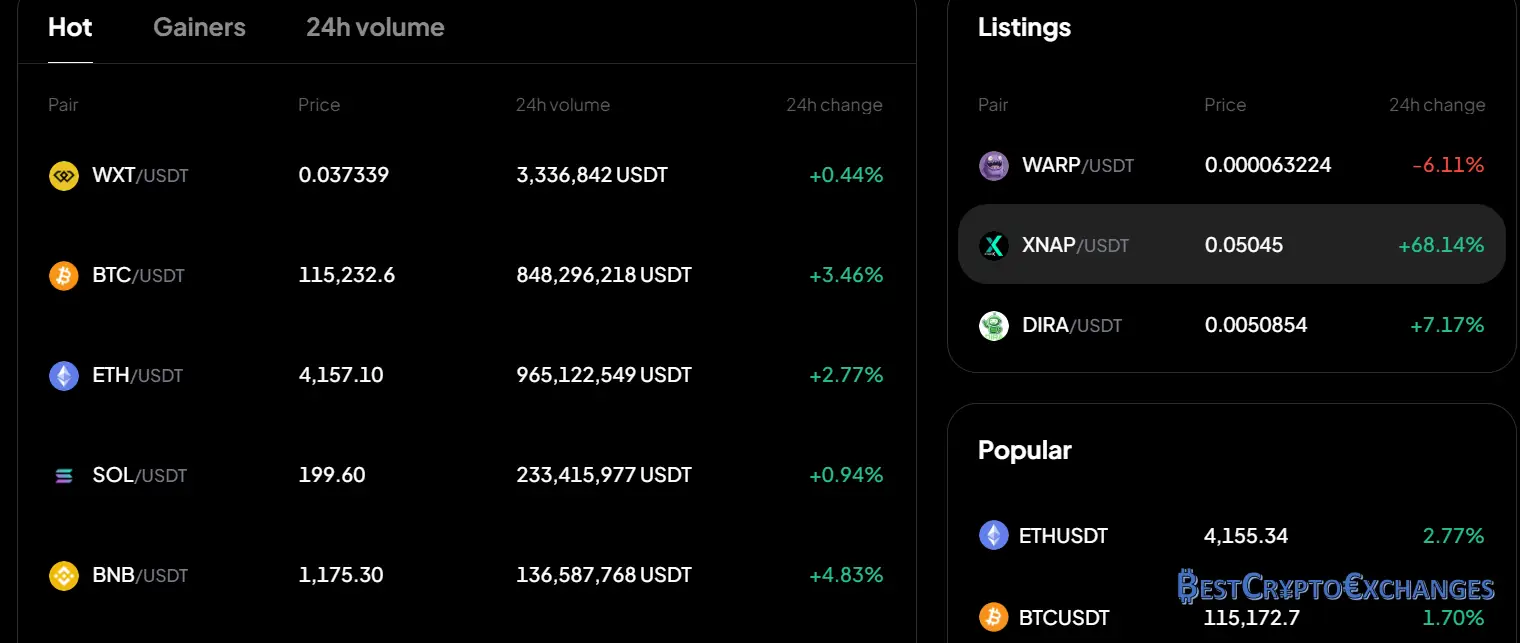Switch to the Gainers tab
Image resolution: width=1520 pixels, height=643 pixels.
point(199,28)
